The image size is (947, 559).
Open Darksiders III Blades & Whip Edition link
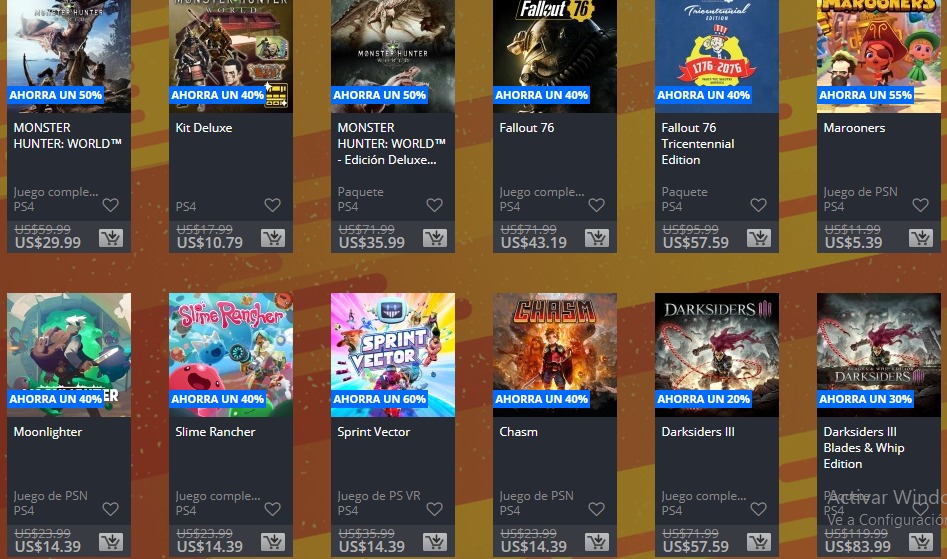coord(864,448)
